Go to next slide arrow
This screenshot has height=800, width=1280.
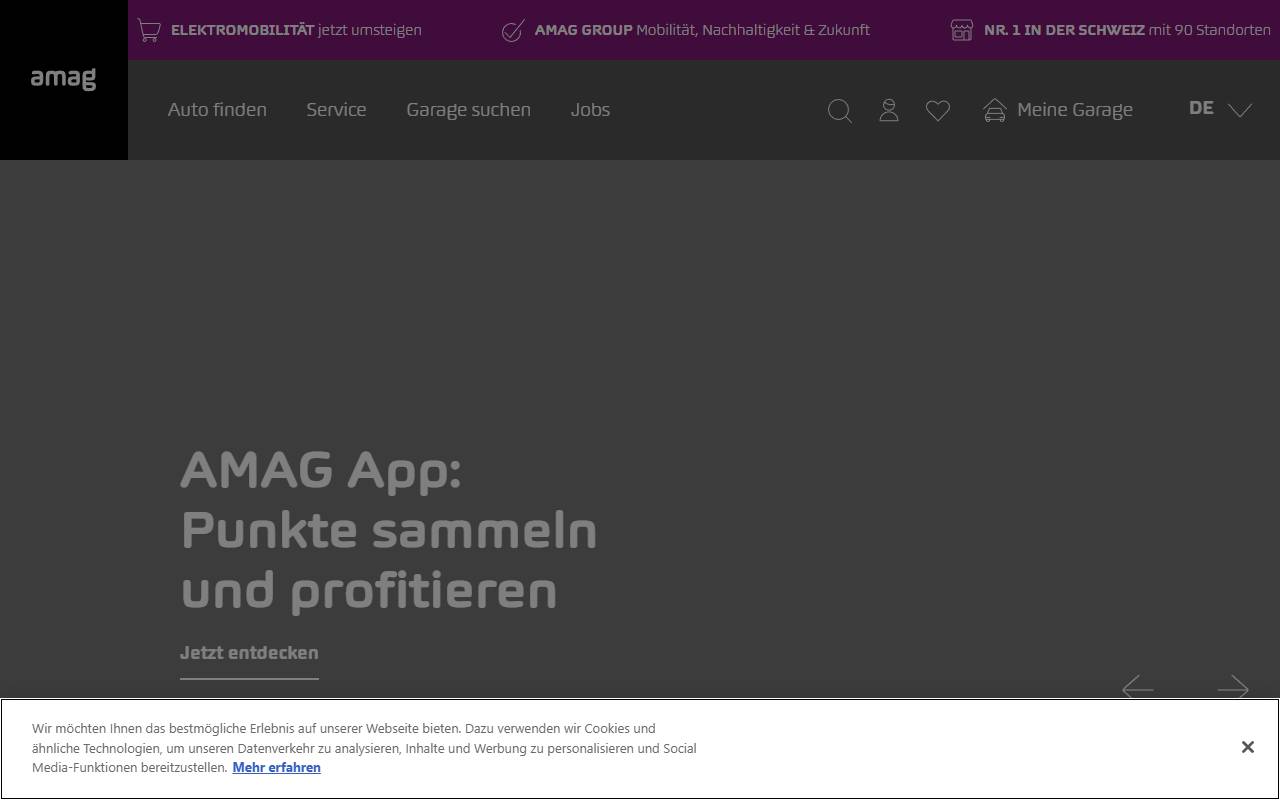click(x=1233, y=688)
